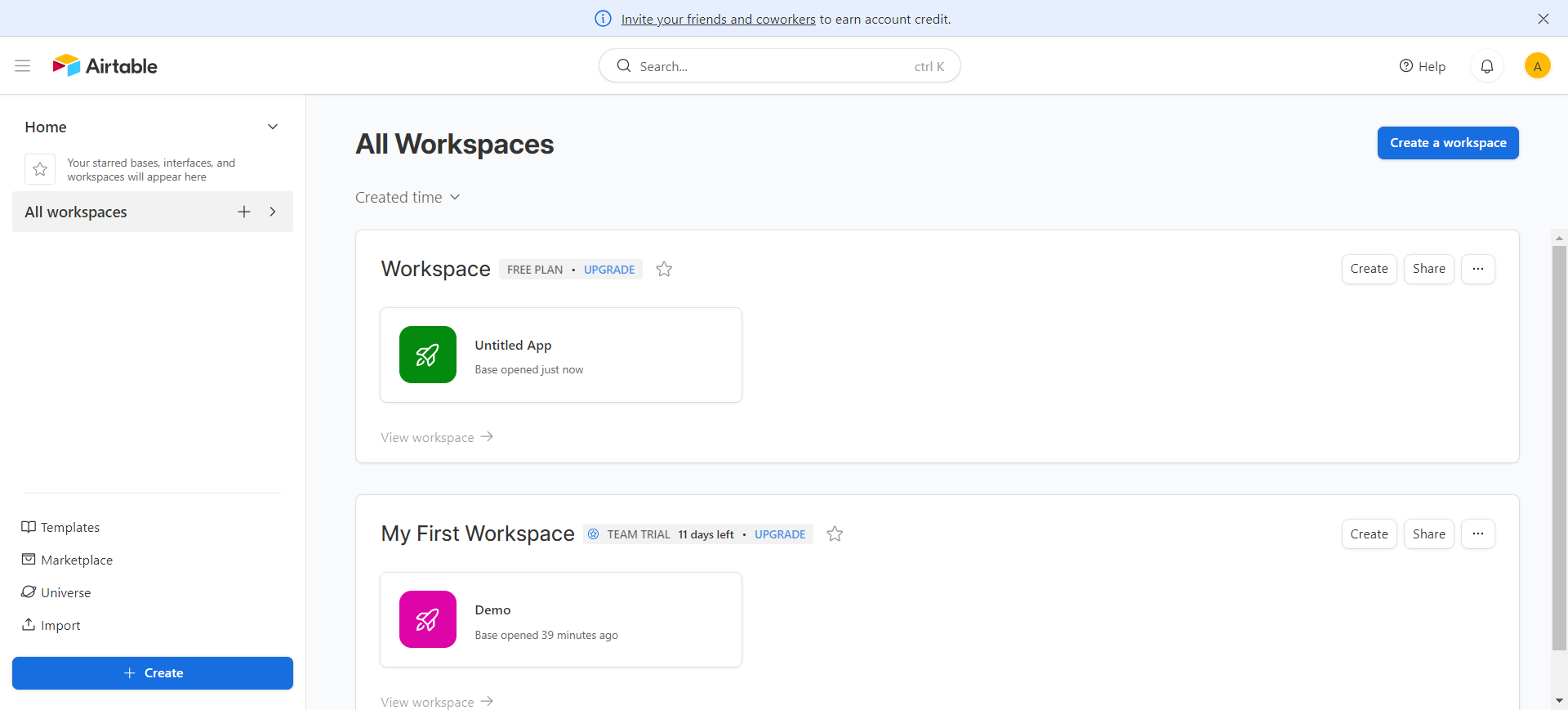Collapse the Home section chevron
This screenshot has height=710, width=1568.
[273, 127]
